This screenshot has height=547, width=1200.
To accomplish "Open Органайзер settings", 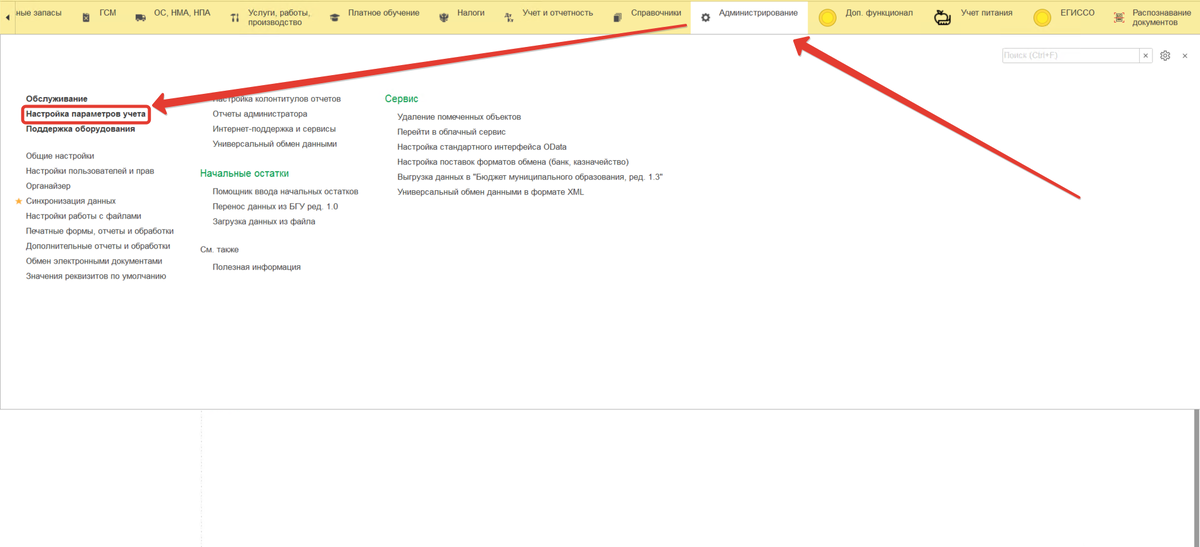I will click(48, 186).
